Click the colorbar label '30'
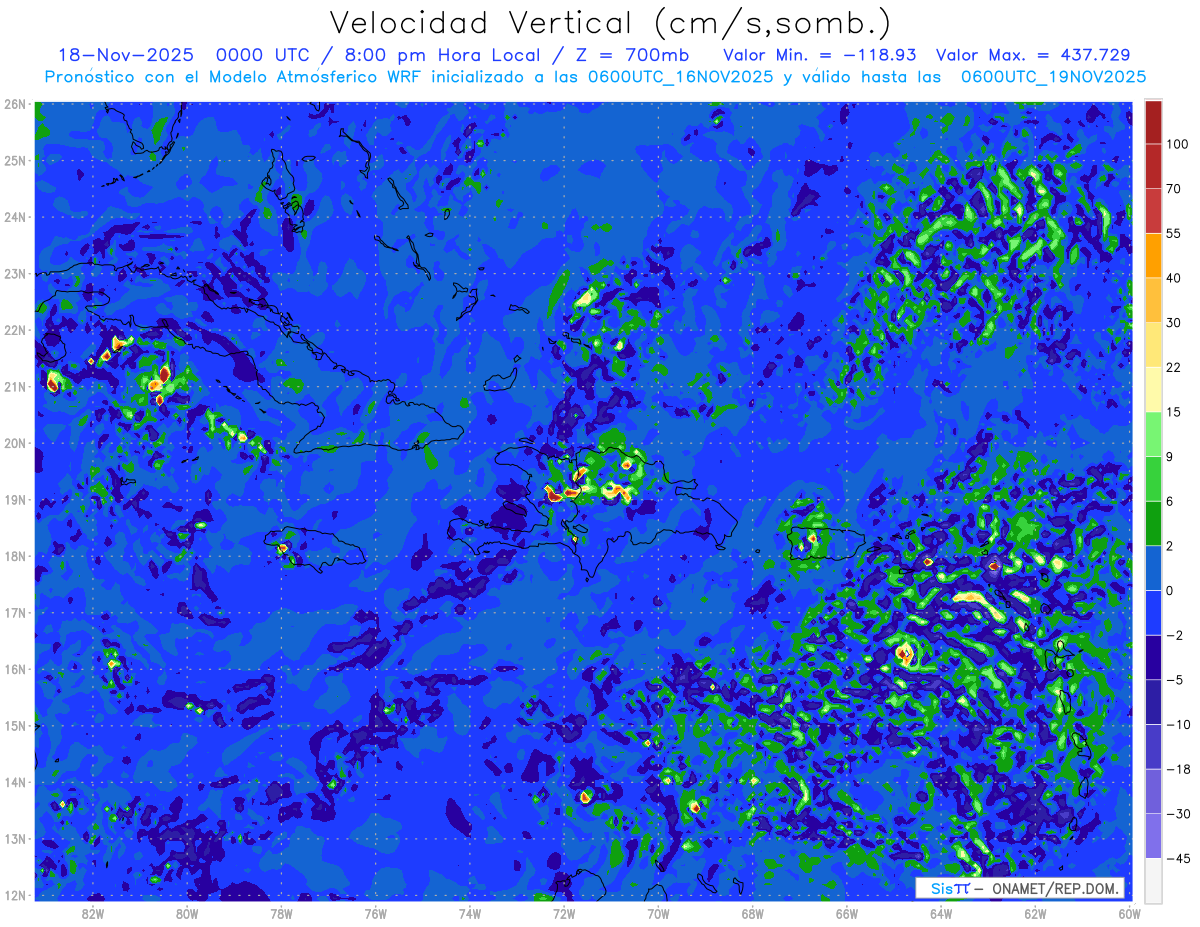Screen dimensions: 1200x927 [x=1174, y=323]
